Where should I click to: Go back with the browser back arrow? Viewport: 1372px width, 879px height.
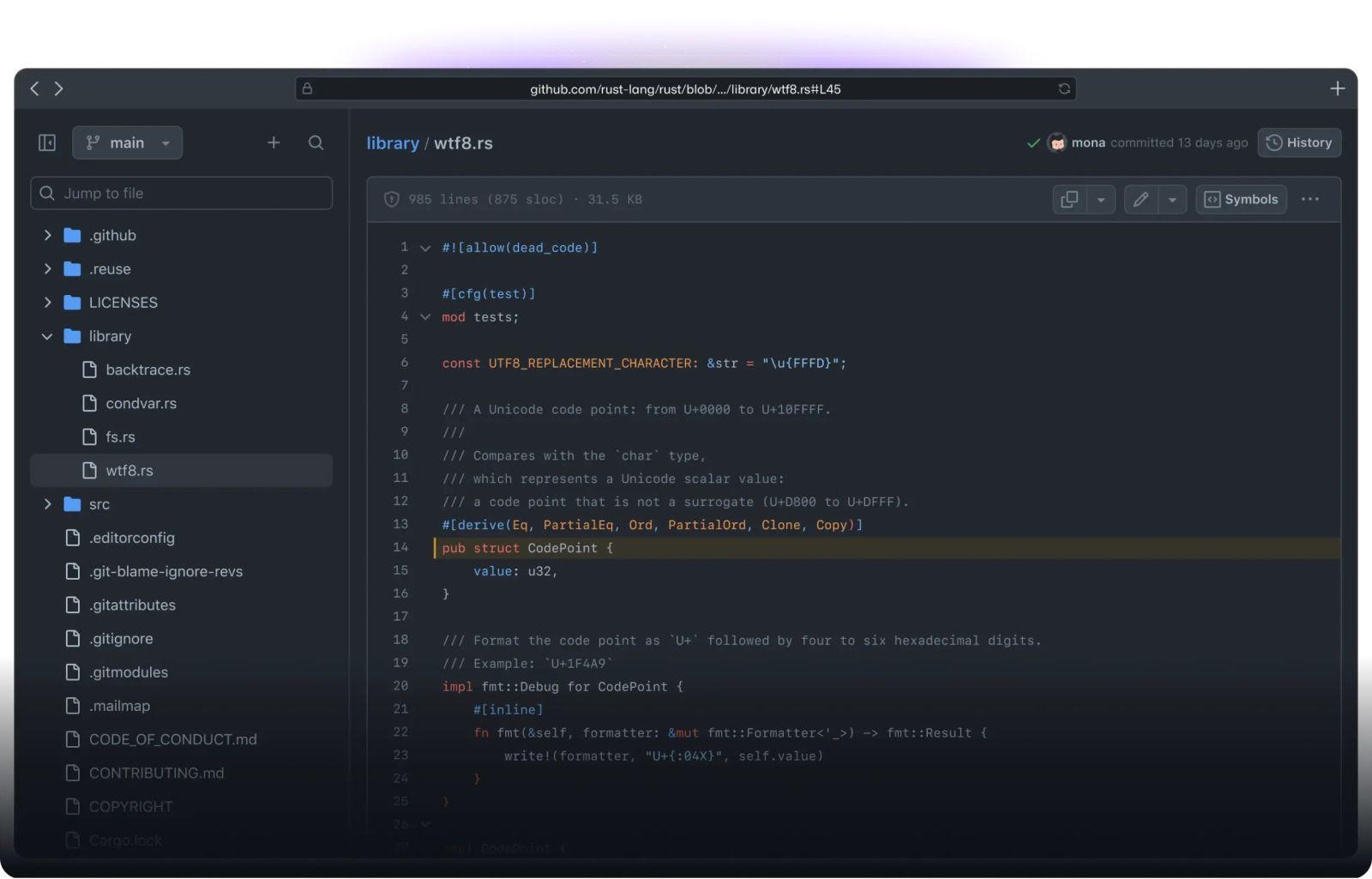[34, 88]
